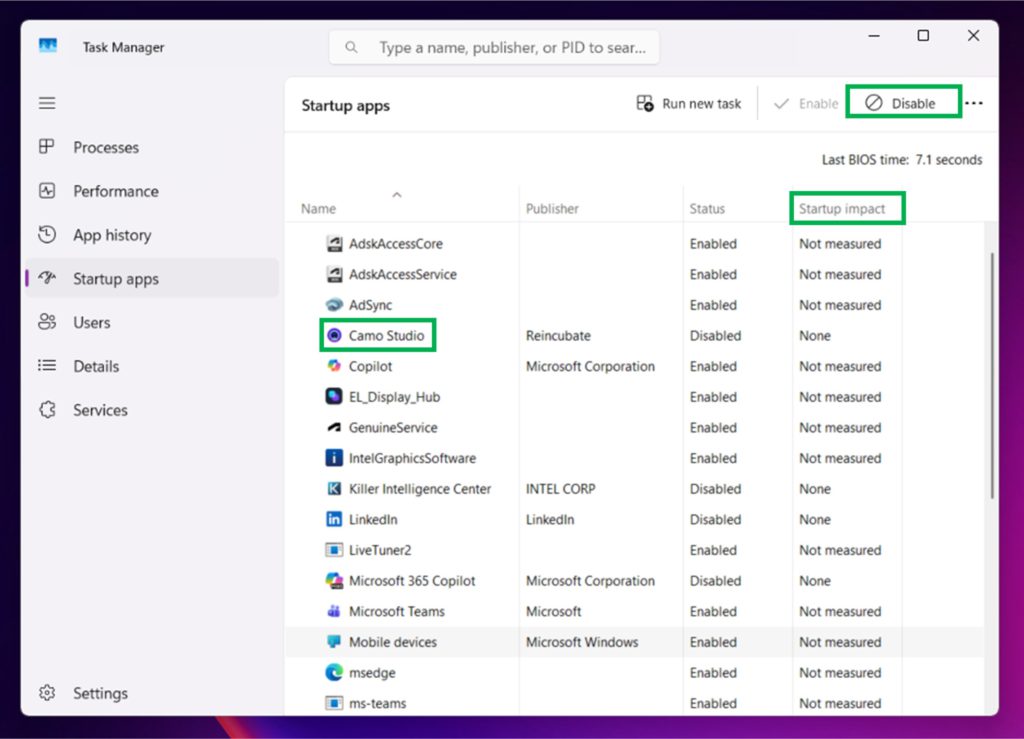1024x739 pixels.
Task: Sort by the Name column header
Action: click(318, 209)
